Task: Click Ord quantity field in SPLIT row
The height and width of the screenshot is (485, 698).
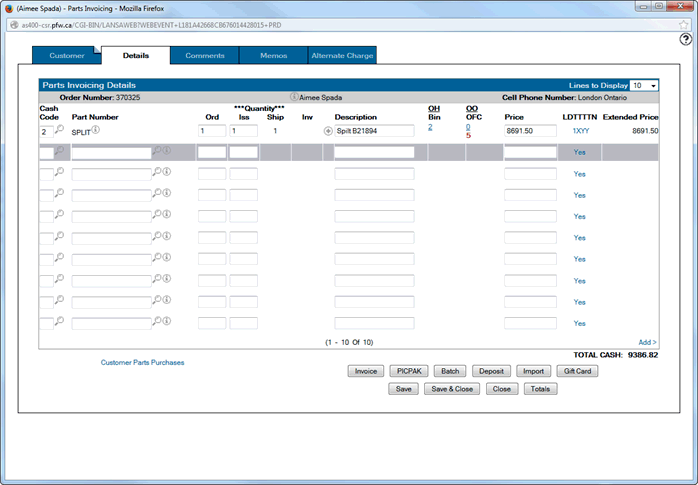Action: click(x=212, y=131)
